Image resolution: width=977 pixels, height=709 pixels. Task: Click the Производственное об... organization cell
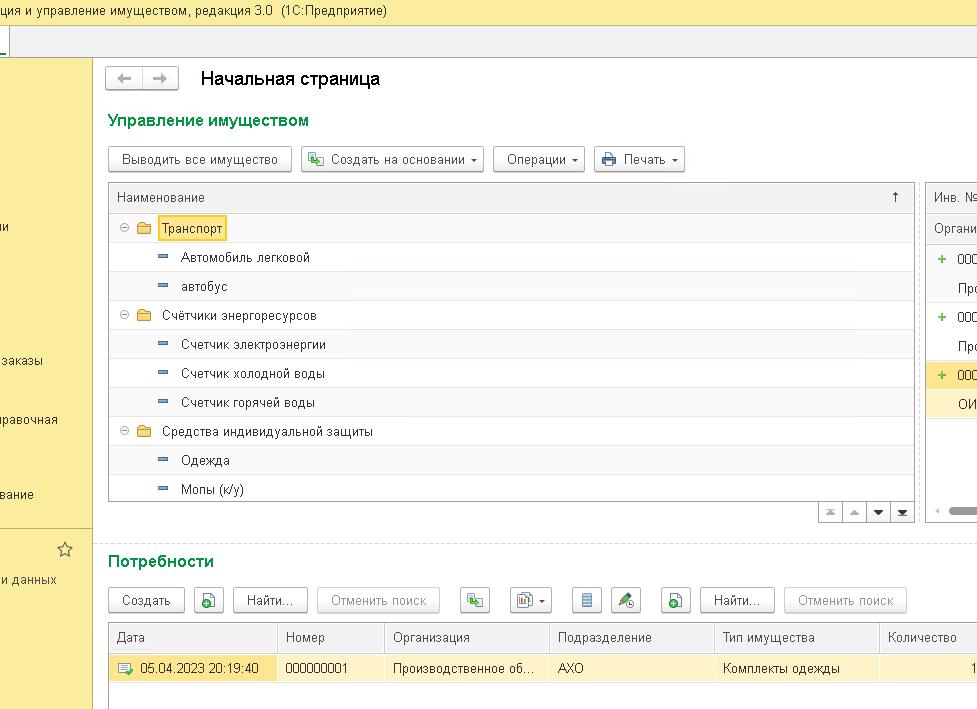pyautogui.click(x=467, y=669)
